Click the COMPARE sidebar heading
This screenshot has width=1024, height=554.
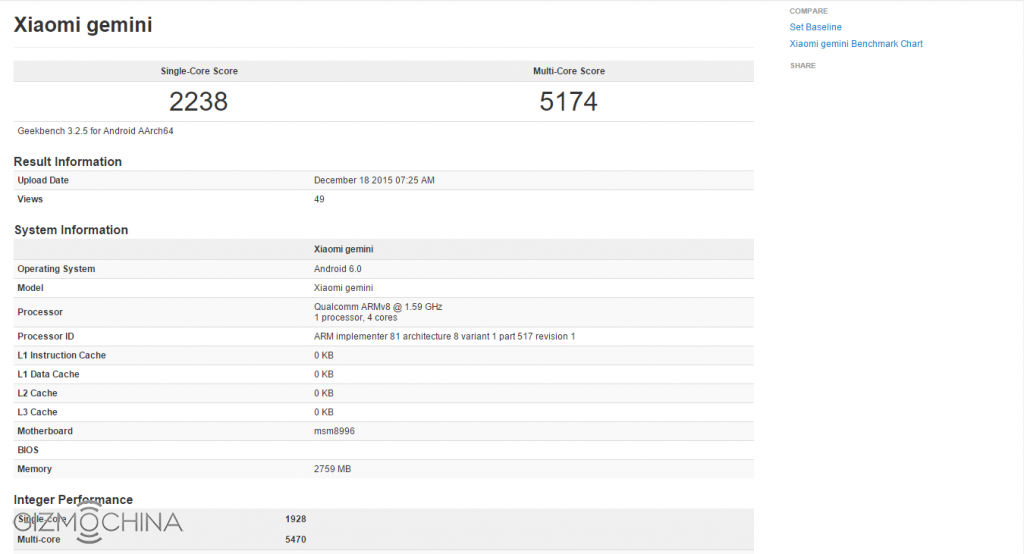click(808, 11)
